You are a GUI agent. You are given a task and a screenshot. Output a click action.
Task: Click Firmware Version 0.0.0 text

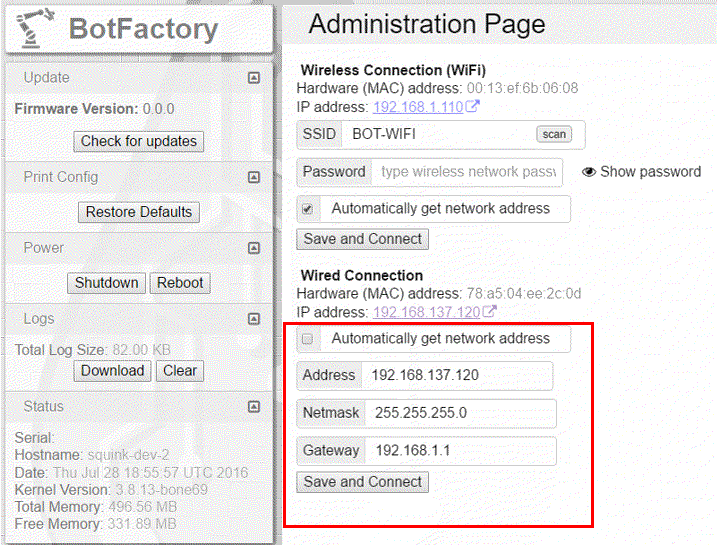pos(94,109)
